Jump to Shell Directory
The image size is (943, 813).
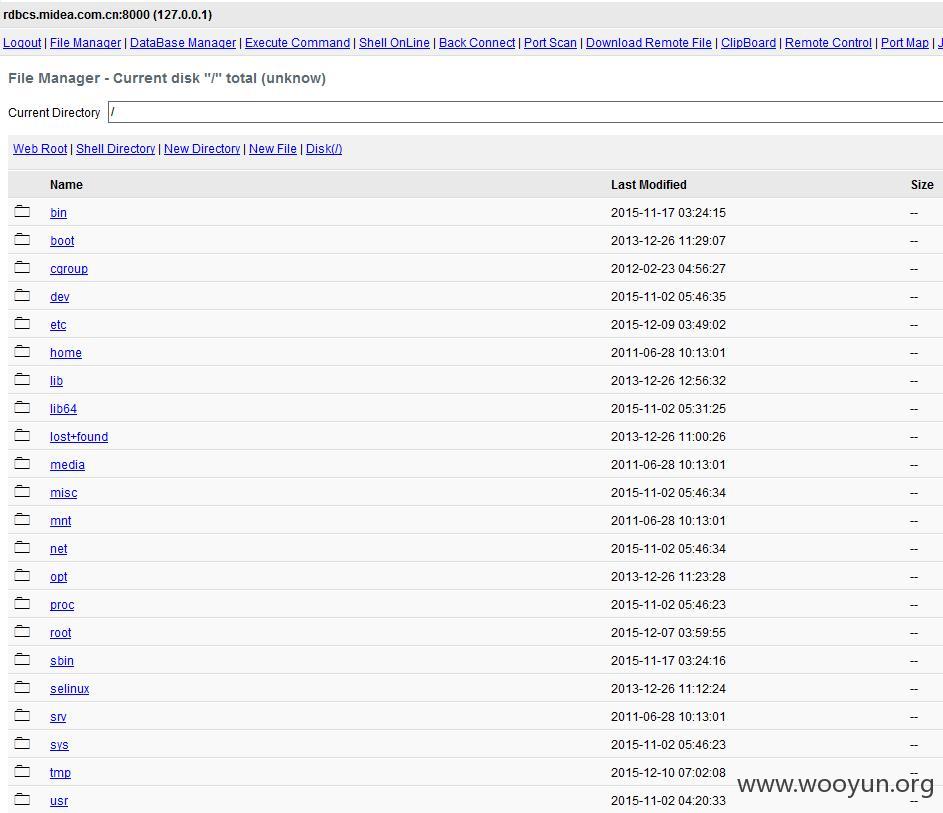tap(115, 149)
